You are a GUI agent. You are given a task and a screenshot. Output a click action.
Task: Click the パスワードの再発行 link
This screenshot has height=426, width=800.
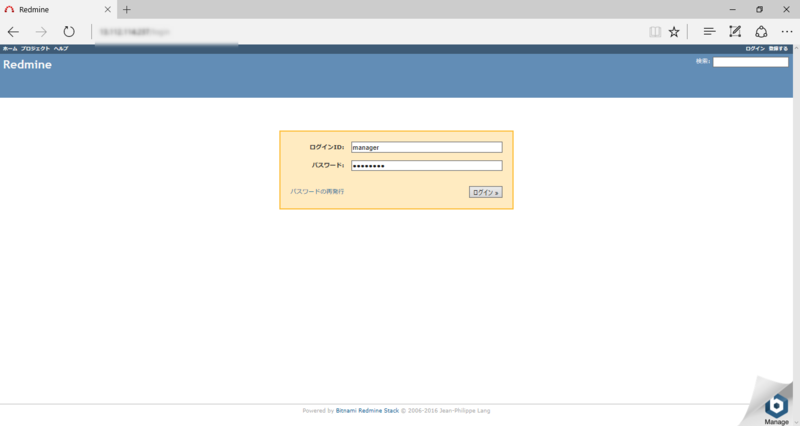317,191
